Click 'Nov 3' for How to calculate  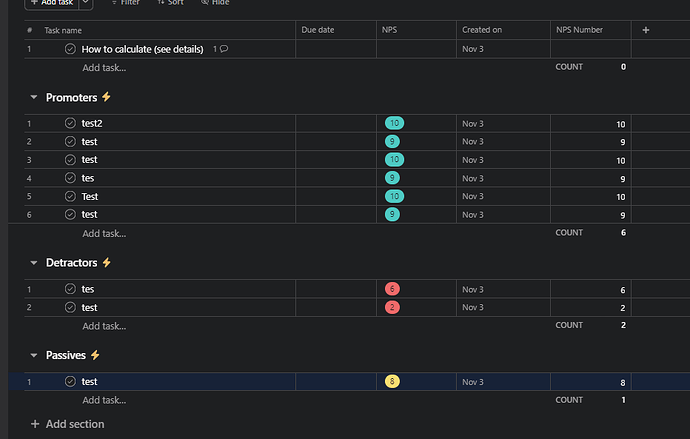(x=473, y=49)
